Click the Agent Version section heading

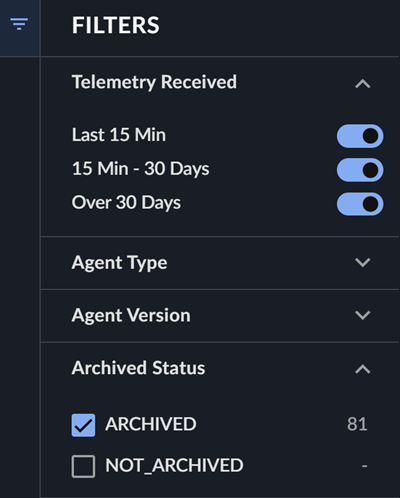coord(131,315)
